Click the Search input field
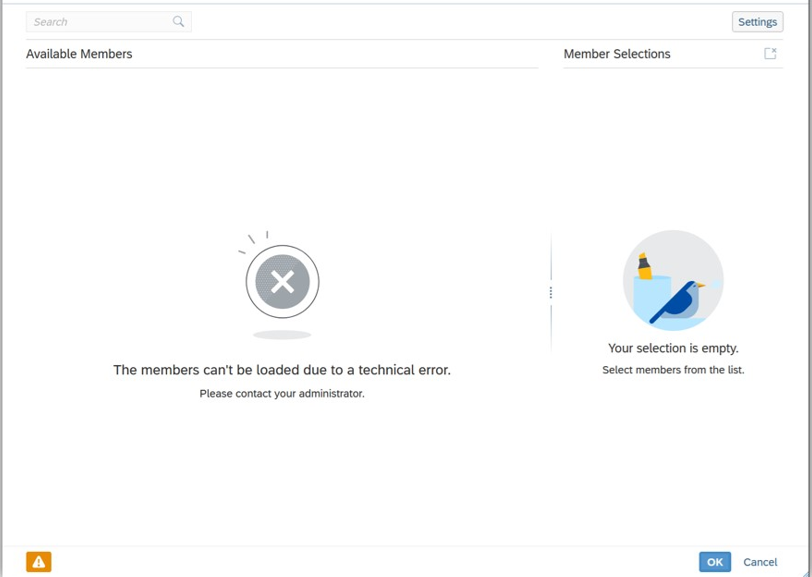Image resolution: width=812 pixels, height=577 pixels. tap(109, 22)
